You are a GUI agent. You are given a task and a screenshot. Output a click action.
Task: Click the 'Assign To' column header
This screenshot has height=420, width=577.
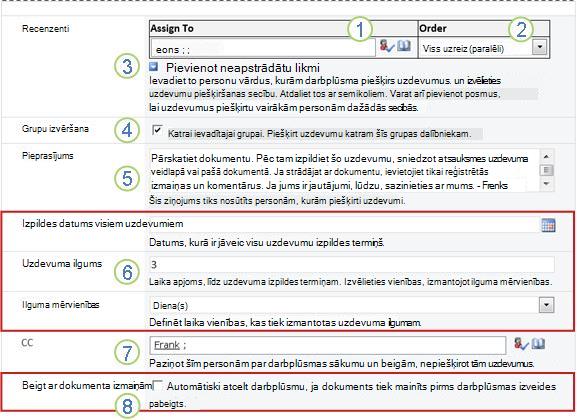click(x=172, y=28)
